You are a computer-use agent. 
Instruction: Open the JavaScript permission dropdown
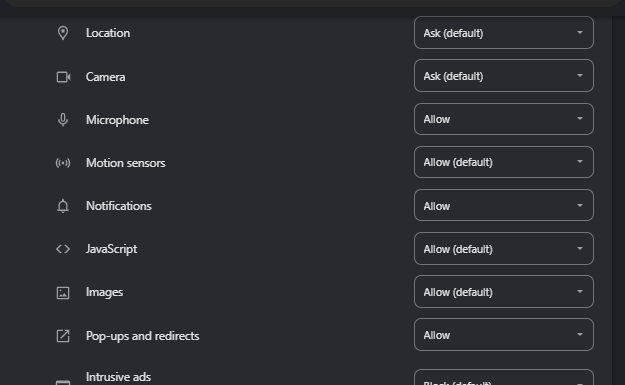click(504, 248)
